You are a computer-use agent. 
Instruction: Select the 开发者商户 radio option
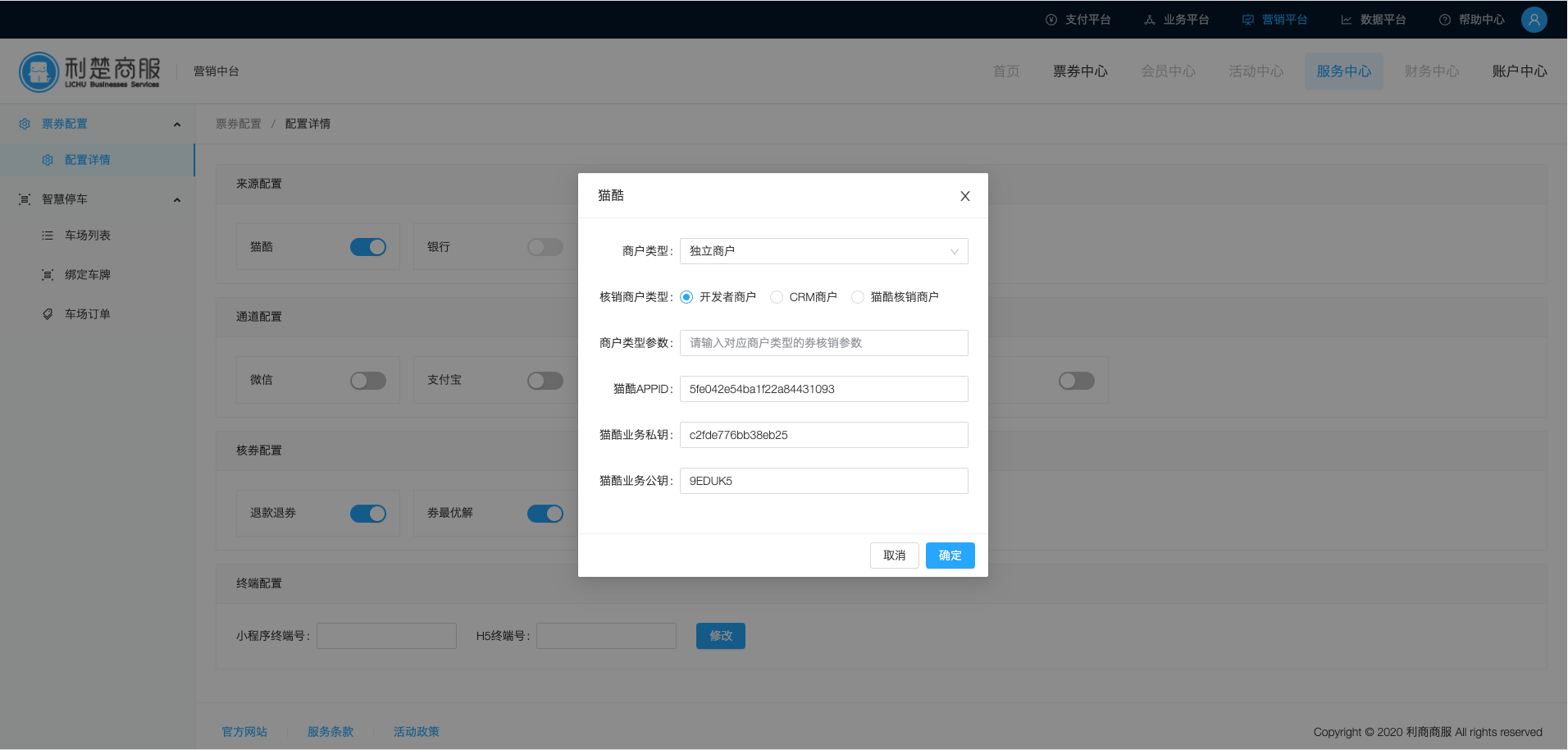(686, 297)
